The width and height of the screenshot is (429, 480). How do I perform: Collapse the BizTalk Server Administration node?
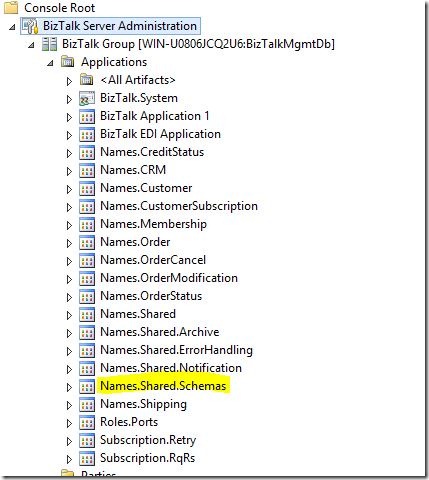[12, 27]
